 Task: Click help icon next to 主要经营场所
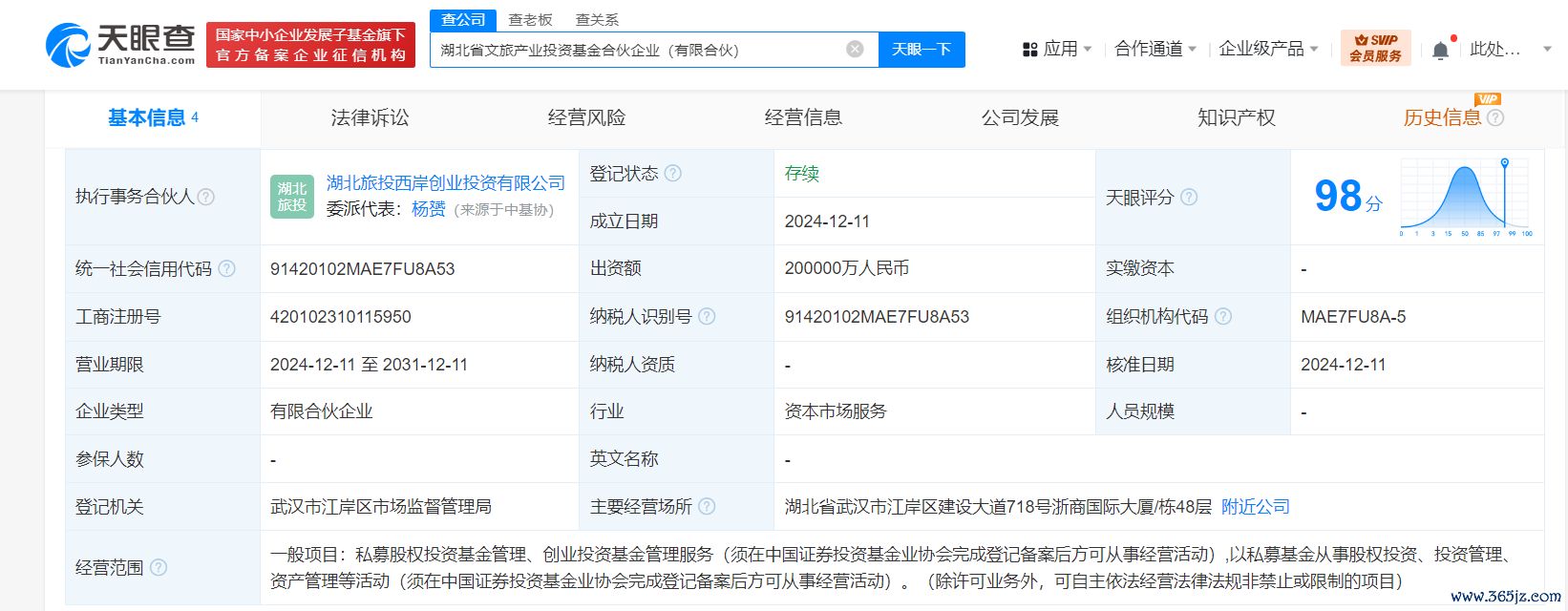pos(707,506)
